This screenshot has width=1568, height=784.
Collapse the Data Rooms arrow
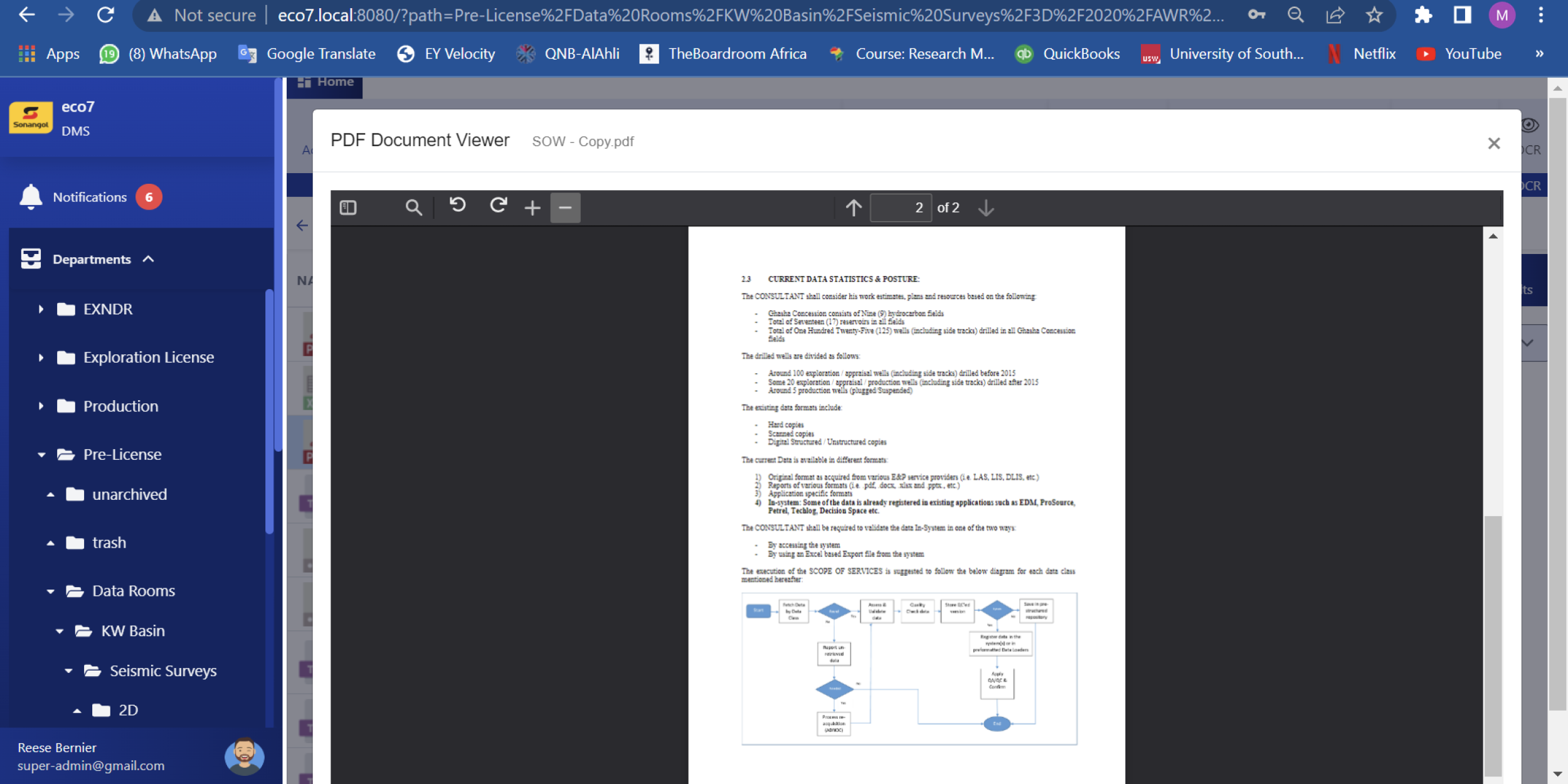point(50,591)
